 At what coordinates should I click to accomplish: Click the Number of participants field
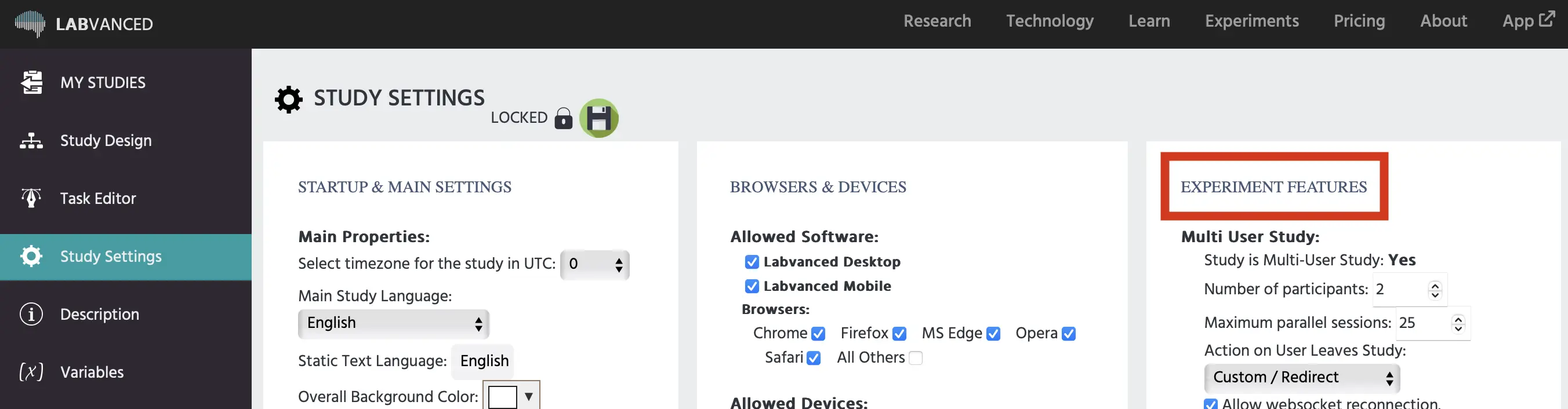tap(1400, 289)
